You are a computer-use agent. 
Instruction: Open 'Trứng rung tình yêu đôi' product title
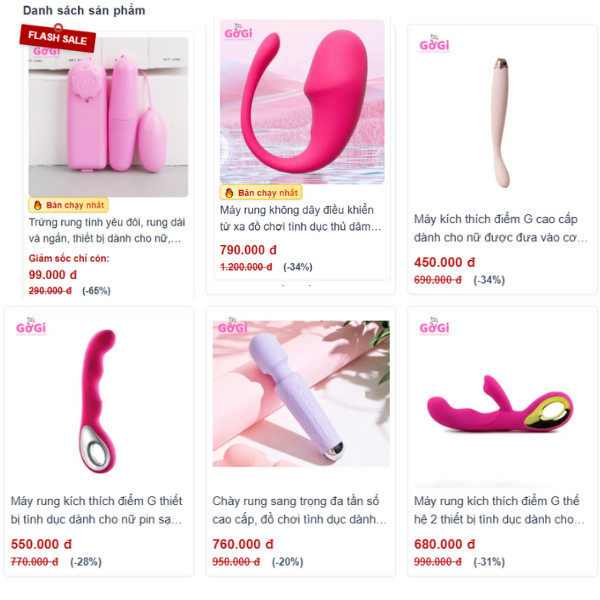coord(107,230)
